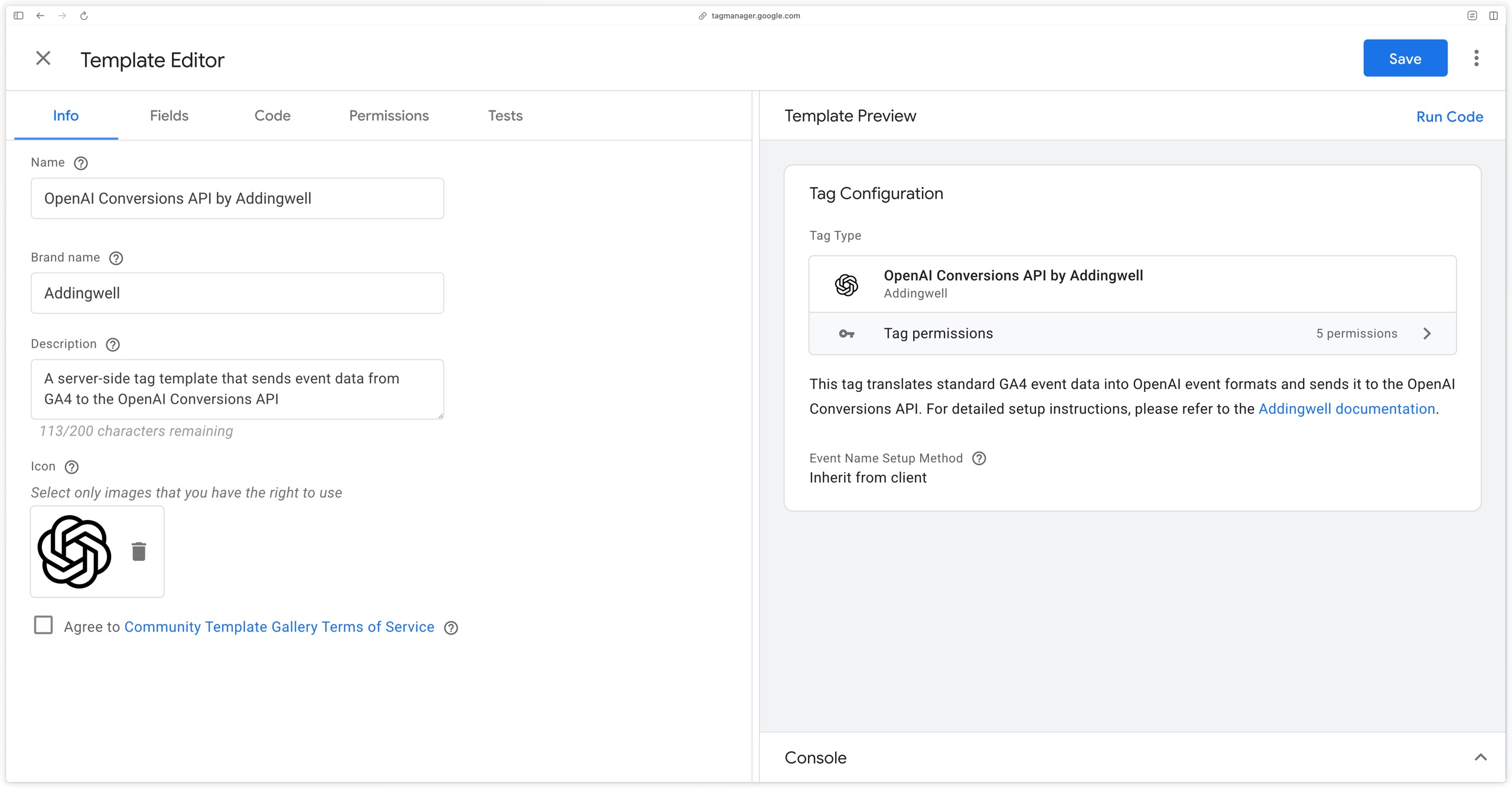Click the '5 permissions' count text
Viewport: 1512px width, 788px height.
[1357, 334]
